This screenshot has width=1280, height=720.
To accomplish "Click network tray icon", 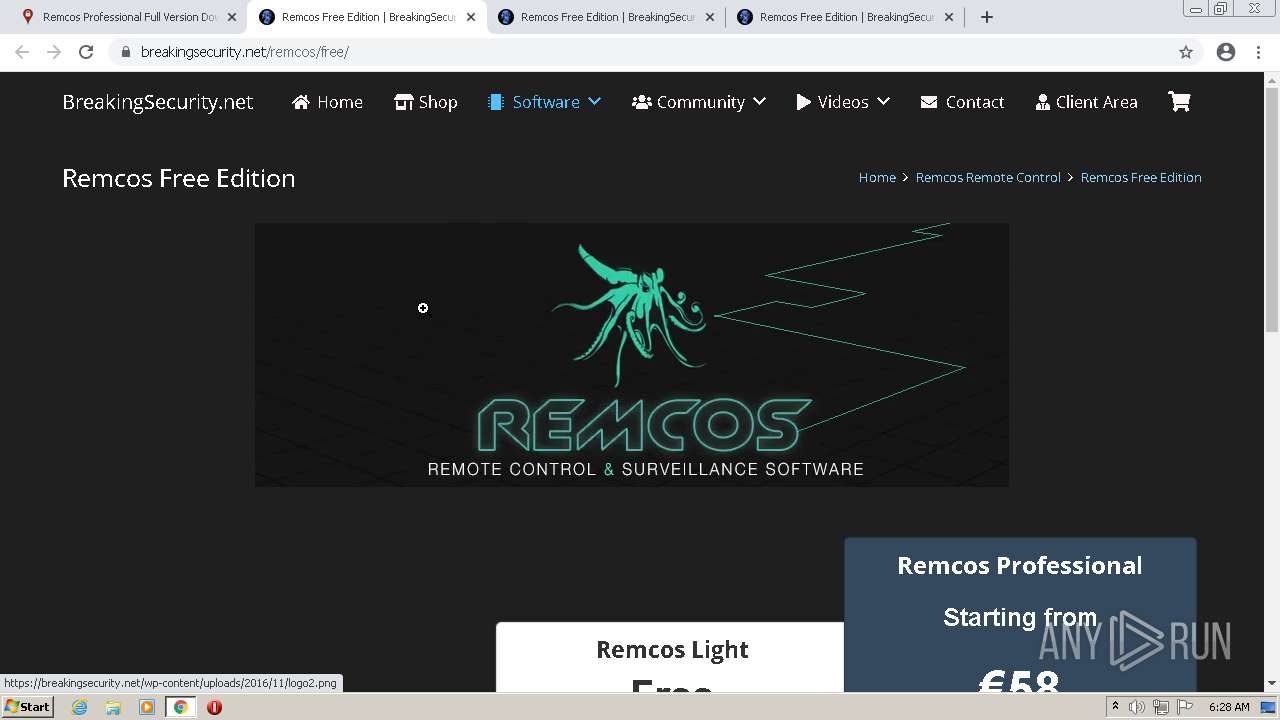I will pyautogui.click(x=1161, y=707).
